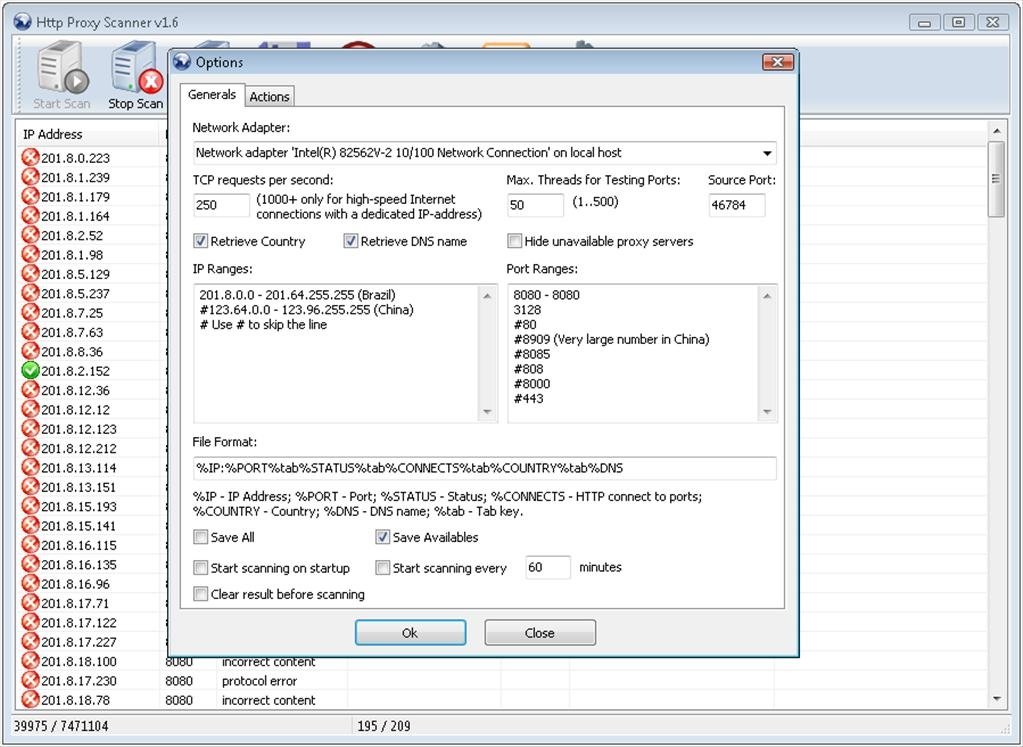The image size is (1023, 747).
Task: Enable Start scanning on startup
Action: point(200,568)
